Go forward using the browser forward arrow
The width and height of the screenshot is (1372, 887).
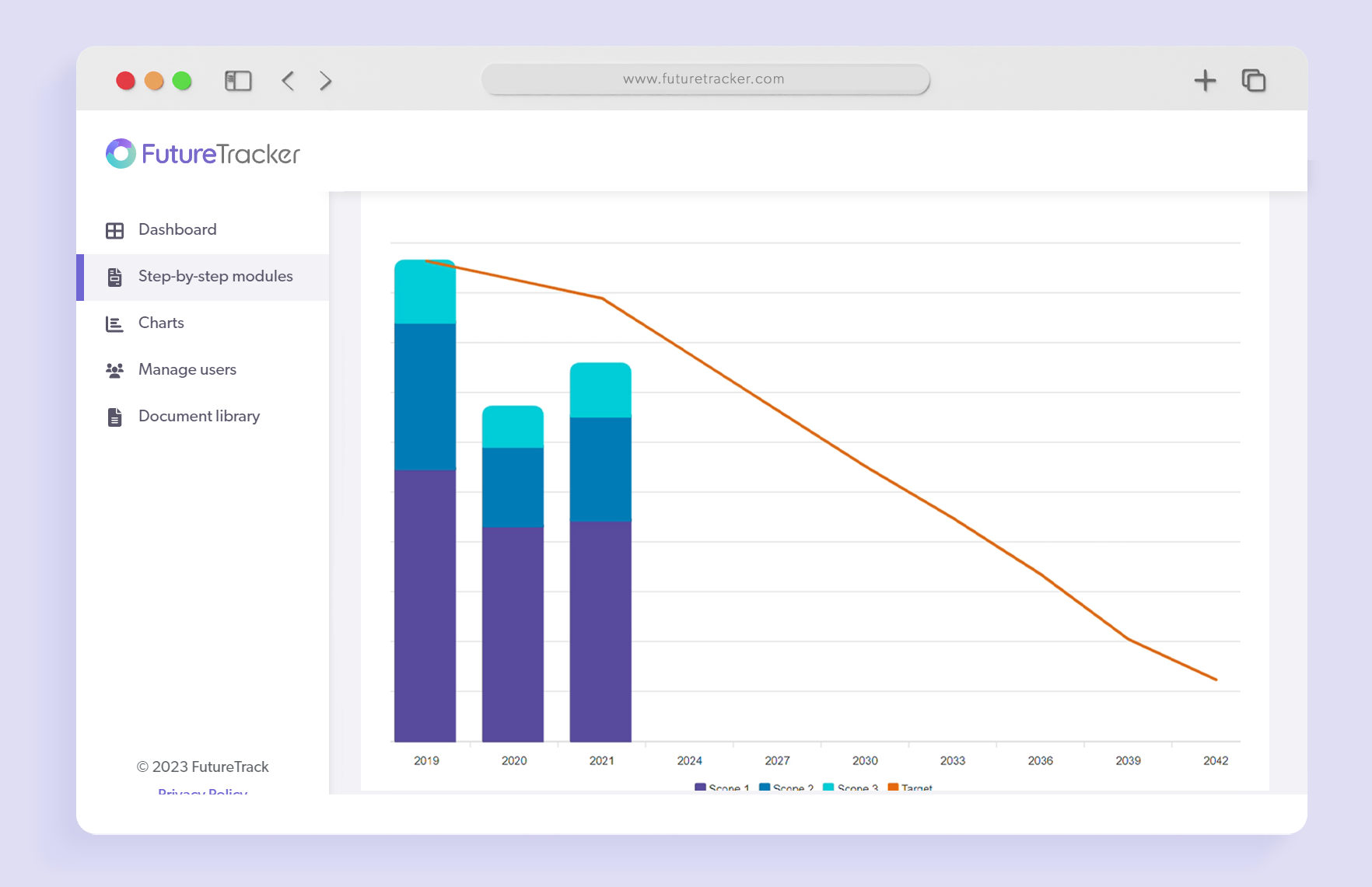[x=325, y=80]
